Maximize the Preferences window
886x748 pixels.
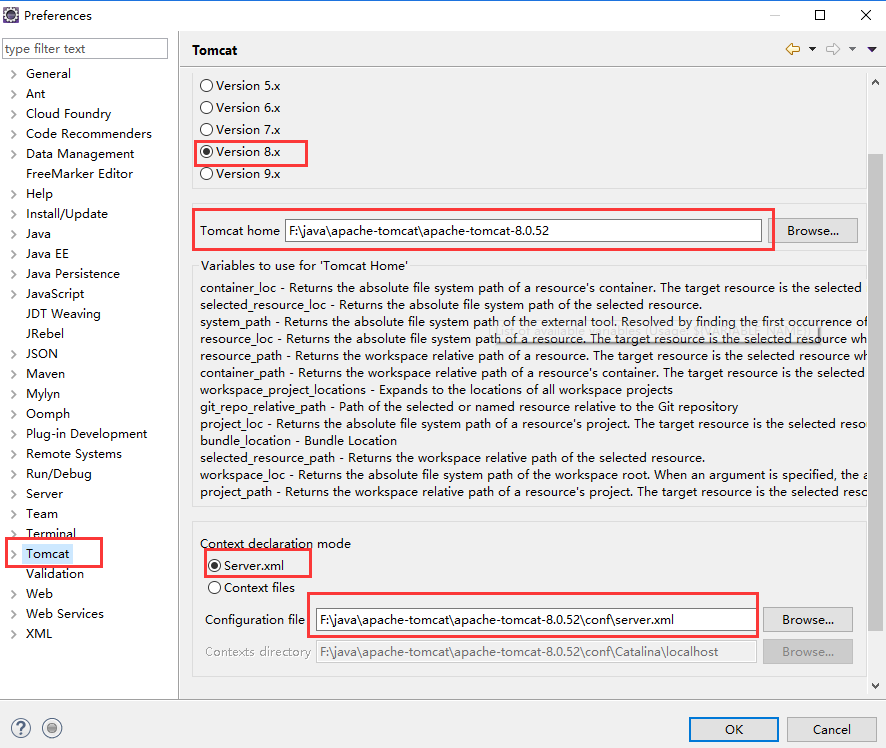pos(820,15)
